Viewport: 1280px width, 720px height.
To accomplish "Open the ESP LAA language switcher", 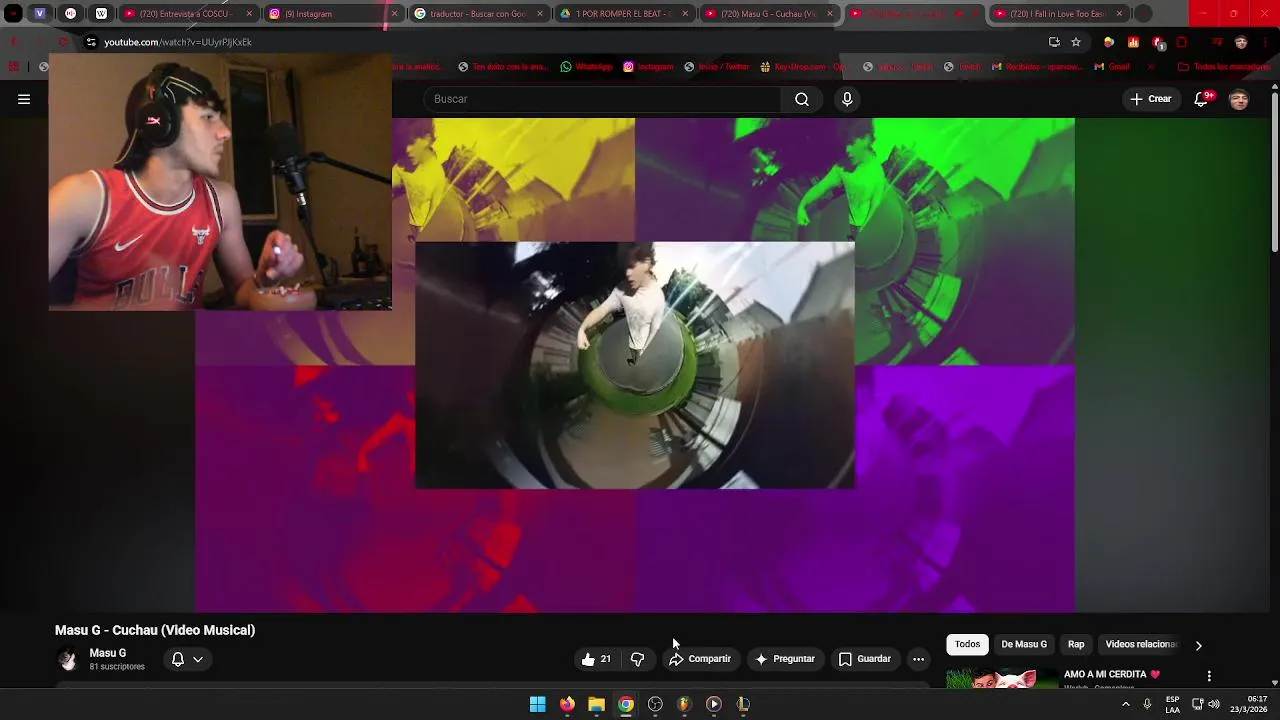I will (x=1172, y=704).
